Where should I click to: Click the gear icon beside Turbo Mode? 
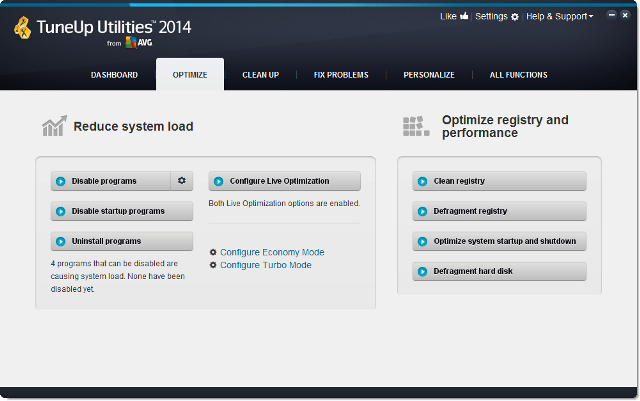coord(213,265)
